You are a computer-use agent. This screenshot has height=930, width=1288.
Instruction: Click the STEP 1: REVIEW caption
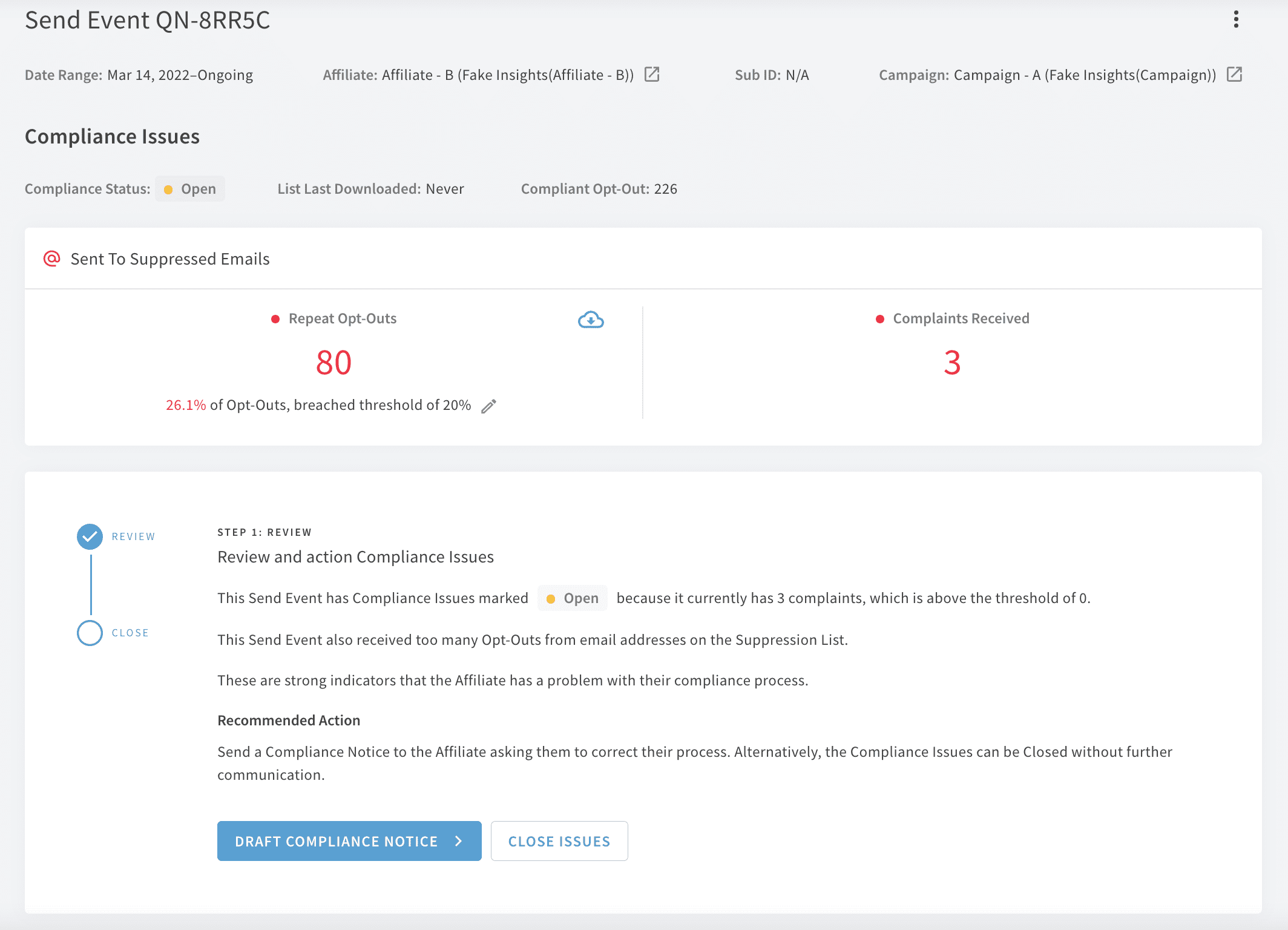click(264, 532)
